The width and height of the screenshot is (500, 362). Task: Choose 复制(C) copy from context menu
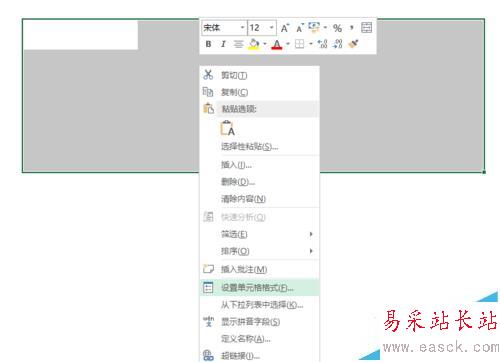coord(259,92)
